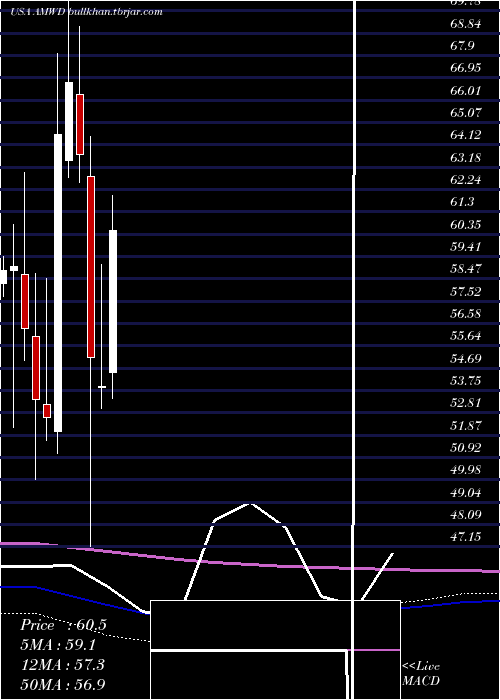
Task: Select the long red candle with lowest wick
Action: pyautogui.click(x=91, y=267)
